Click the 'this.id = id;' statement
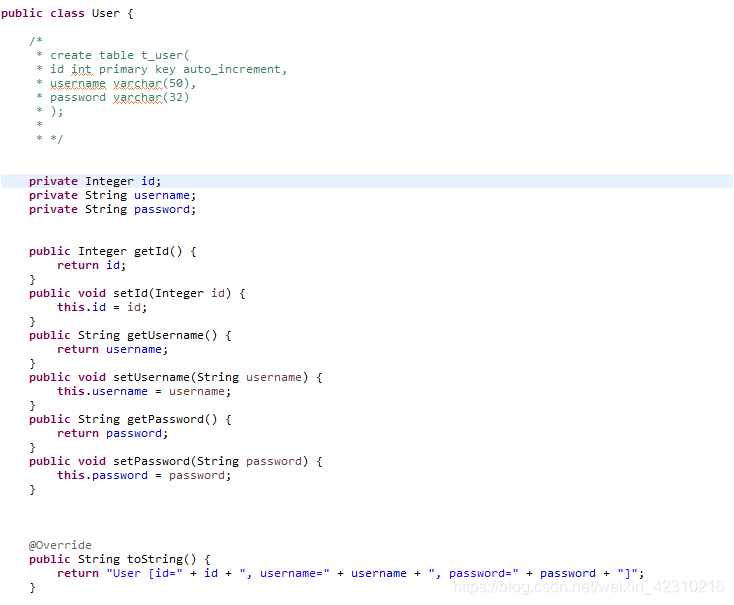 pyautogui.click(x=102, y=308)
